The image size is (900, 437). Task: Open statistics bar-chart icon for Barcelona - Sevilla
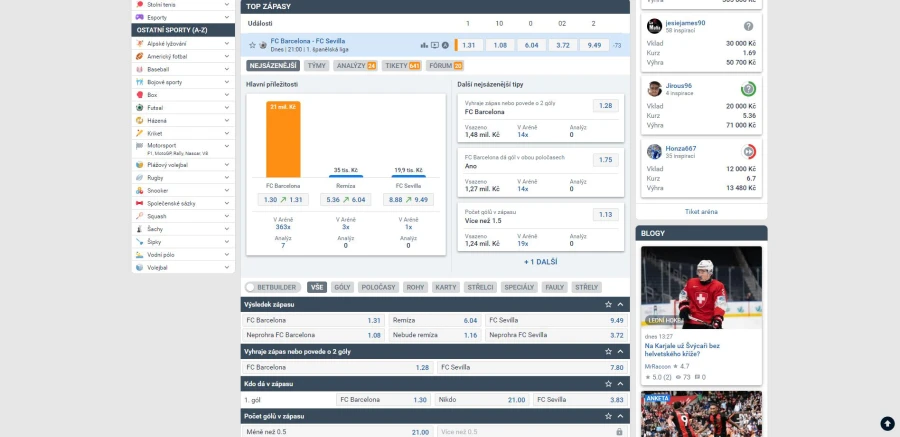[x=424, y=45]
